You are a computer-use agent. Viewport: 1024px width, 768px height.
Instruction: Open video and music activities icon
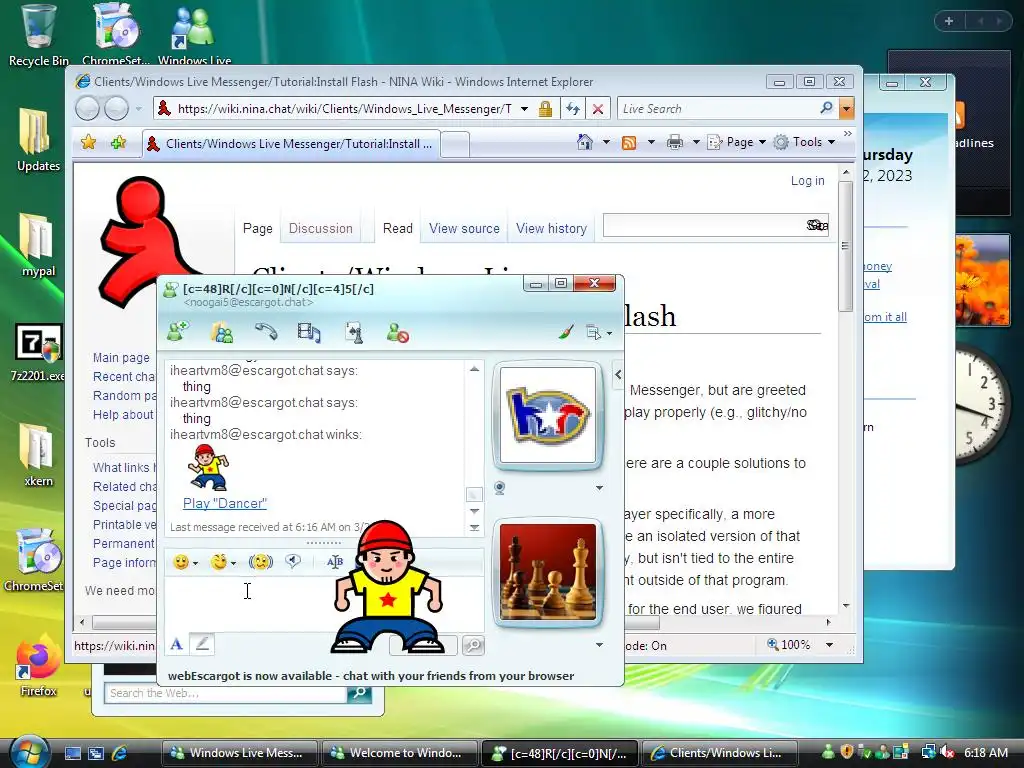pos(309,332)
